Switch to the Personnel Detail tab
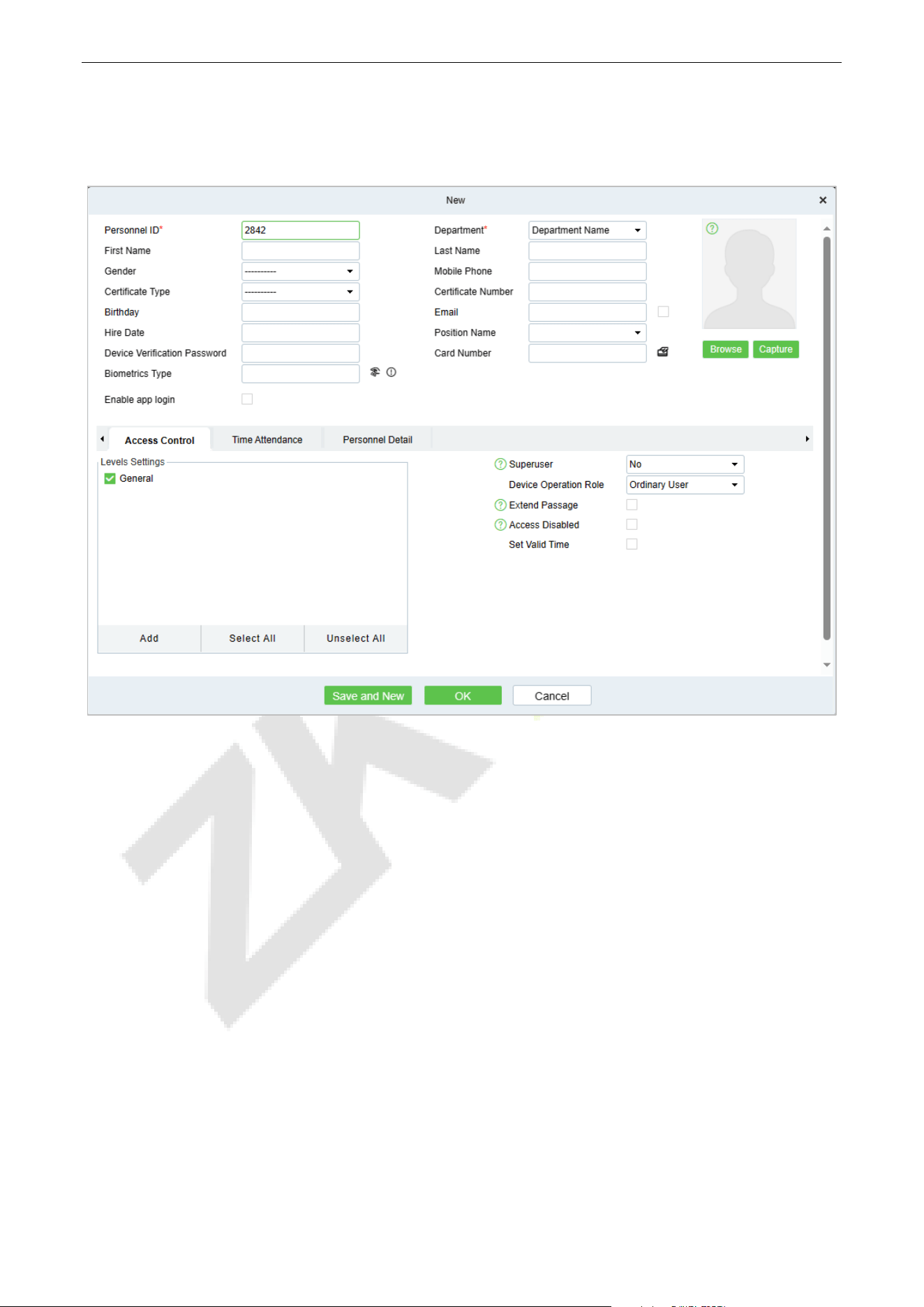The image size is (924, 1307). coord(378,440)
